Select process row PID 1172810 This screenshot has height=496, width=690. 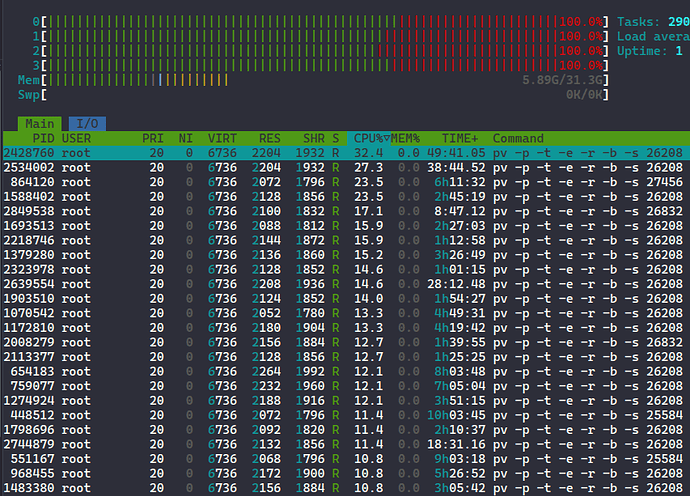point(346,327)
